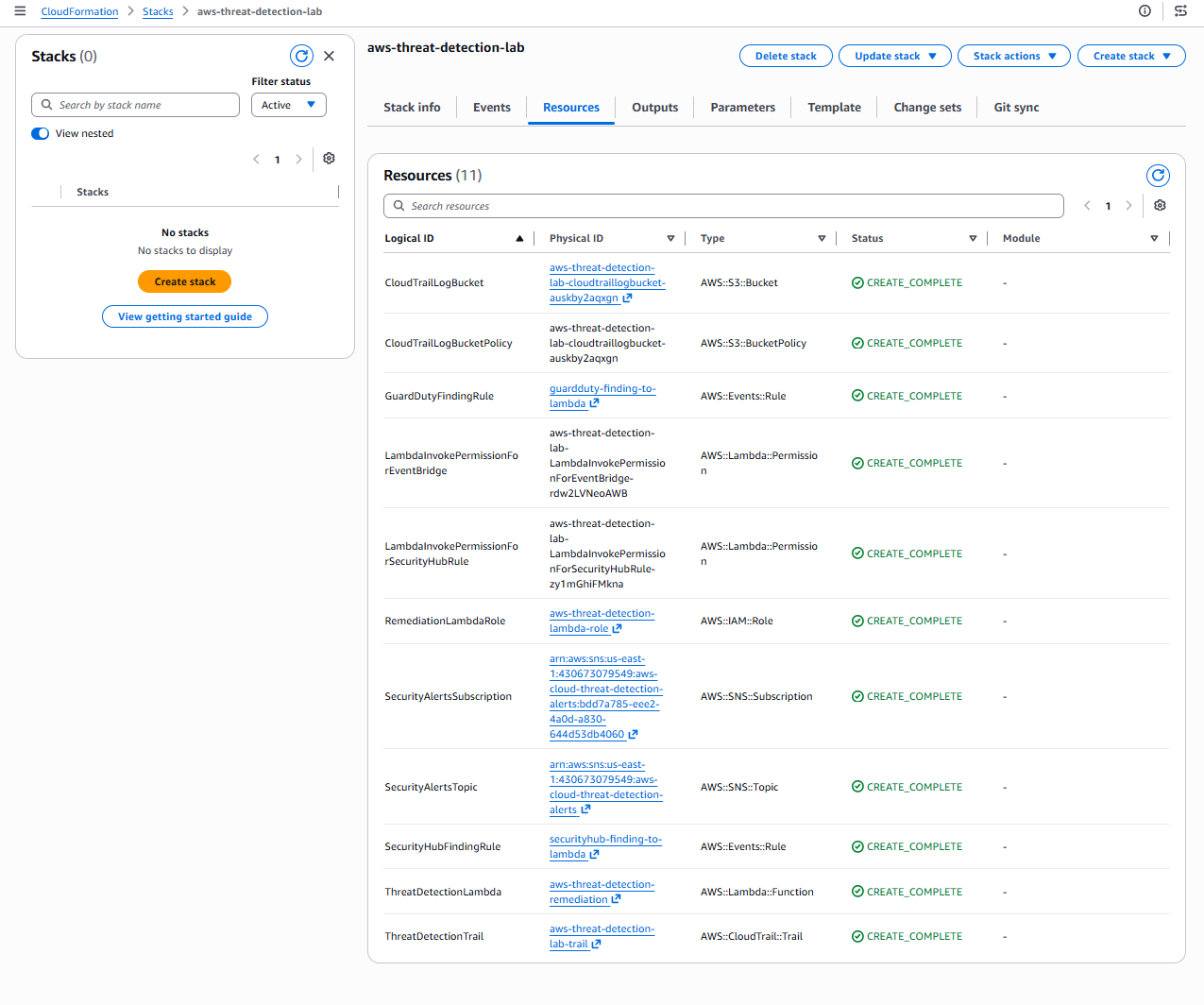Open the Filter status Active dropdown
The image size is (1204, 1005).
[289, 105]
